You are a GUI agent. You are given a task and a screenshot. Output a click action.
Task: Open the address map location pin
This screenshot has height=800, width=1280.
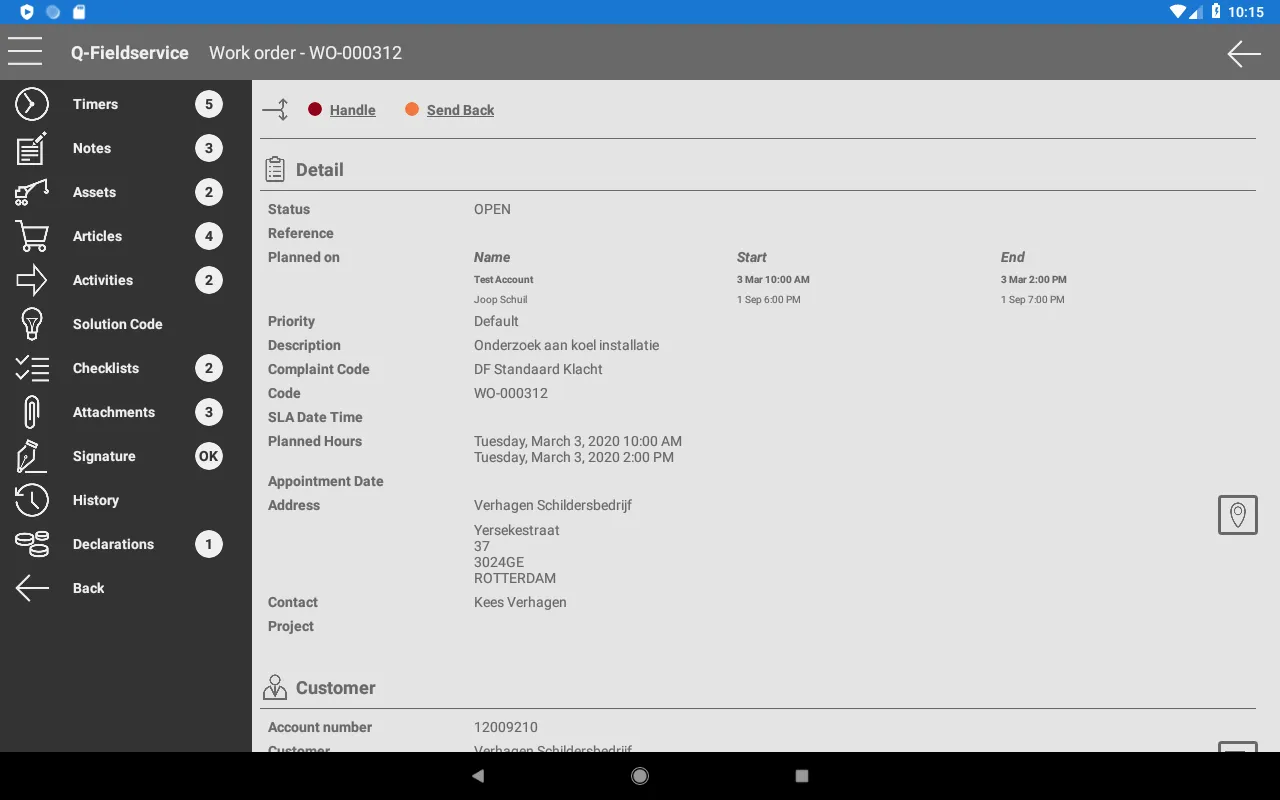click(1237, 515)
